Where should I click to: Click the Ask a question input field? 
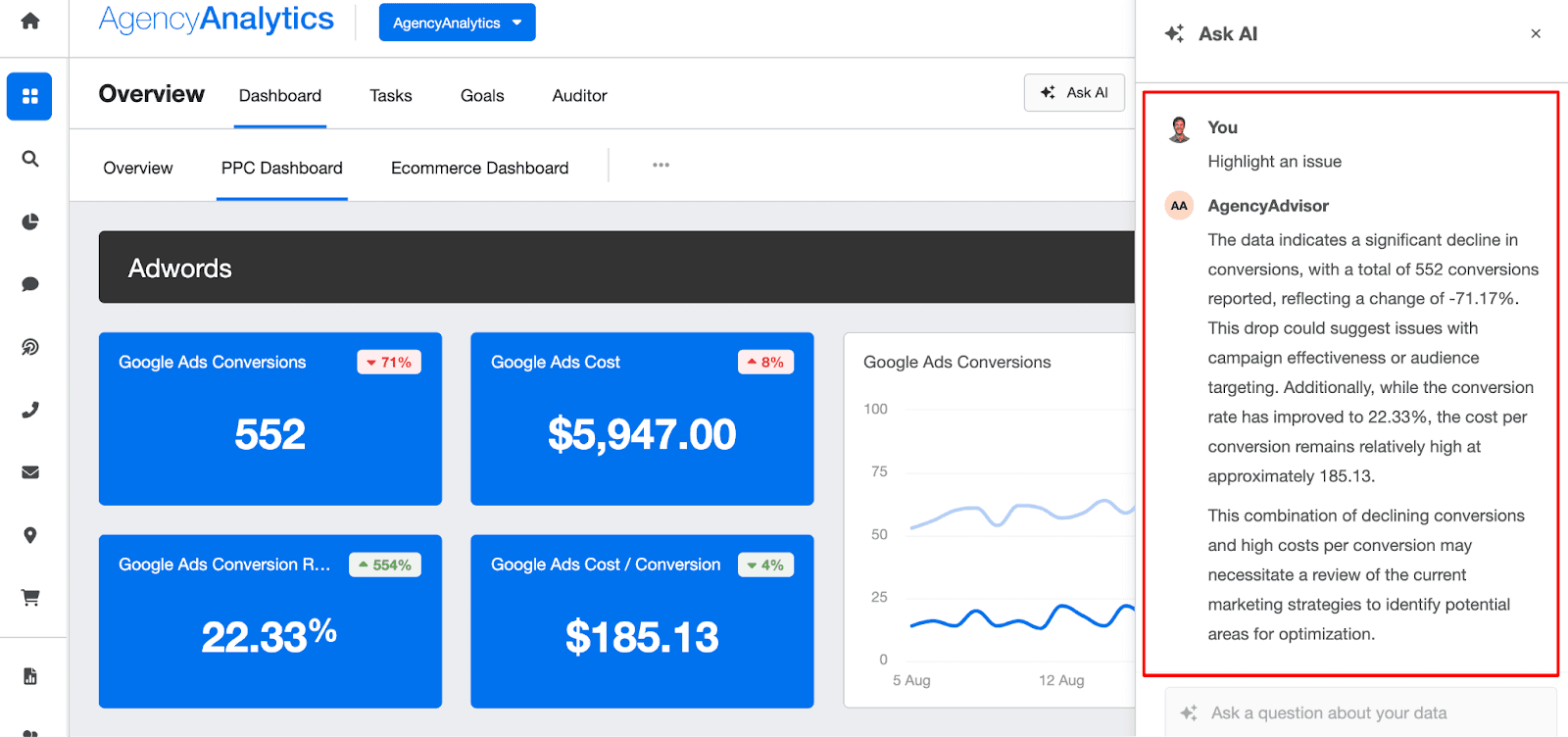tap(1359, 712)
